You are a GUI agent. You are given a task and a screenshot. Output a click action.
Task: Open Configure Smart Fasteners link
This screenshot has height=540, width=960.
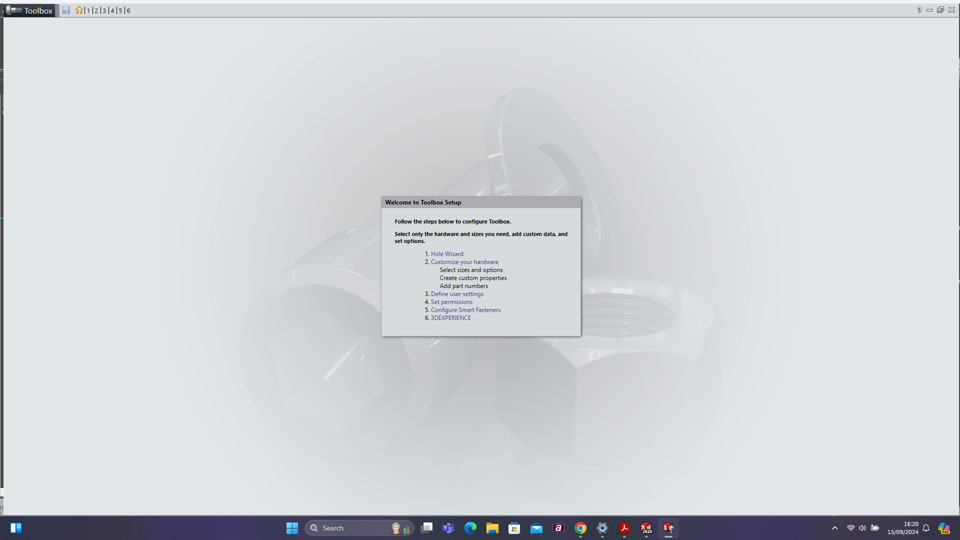[x=465, y=310]
